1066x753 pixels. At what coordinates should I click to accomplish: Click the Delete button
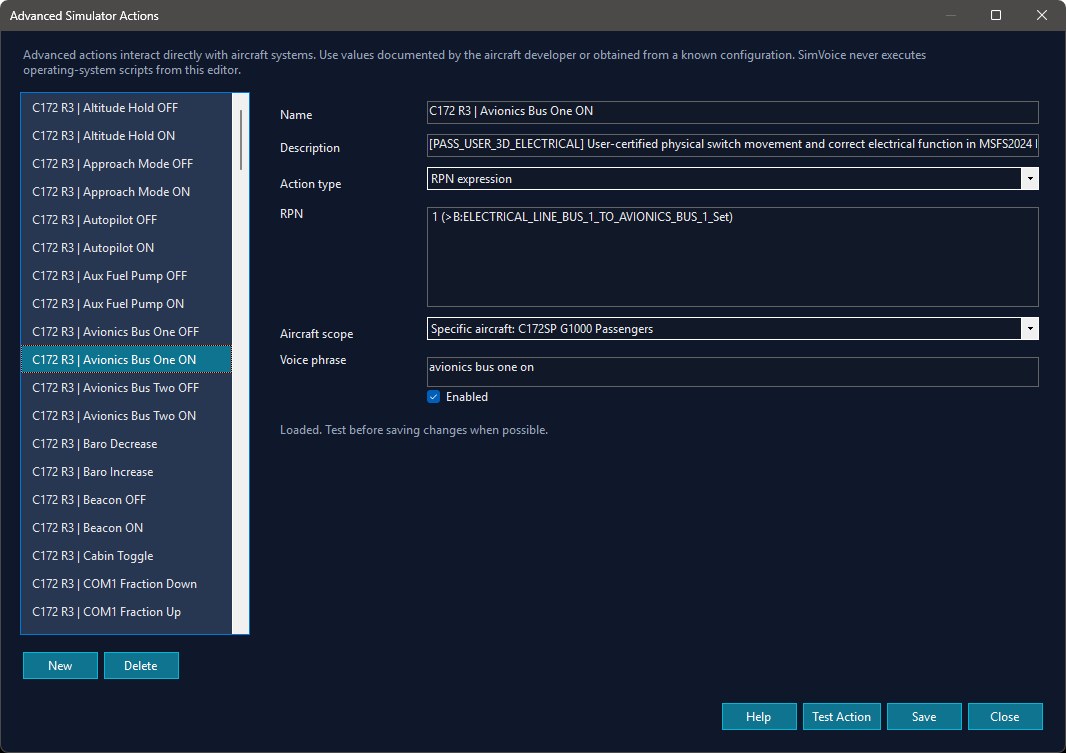[141, 665]
